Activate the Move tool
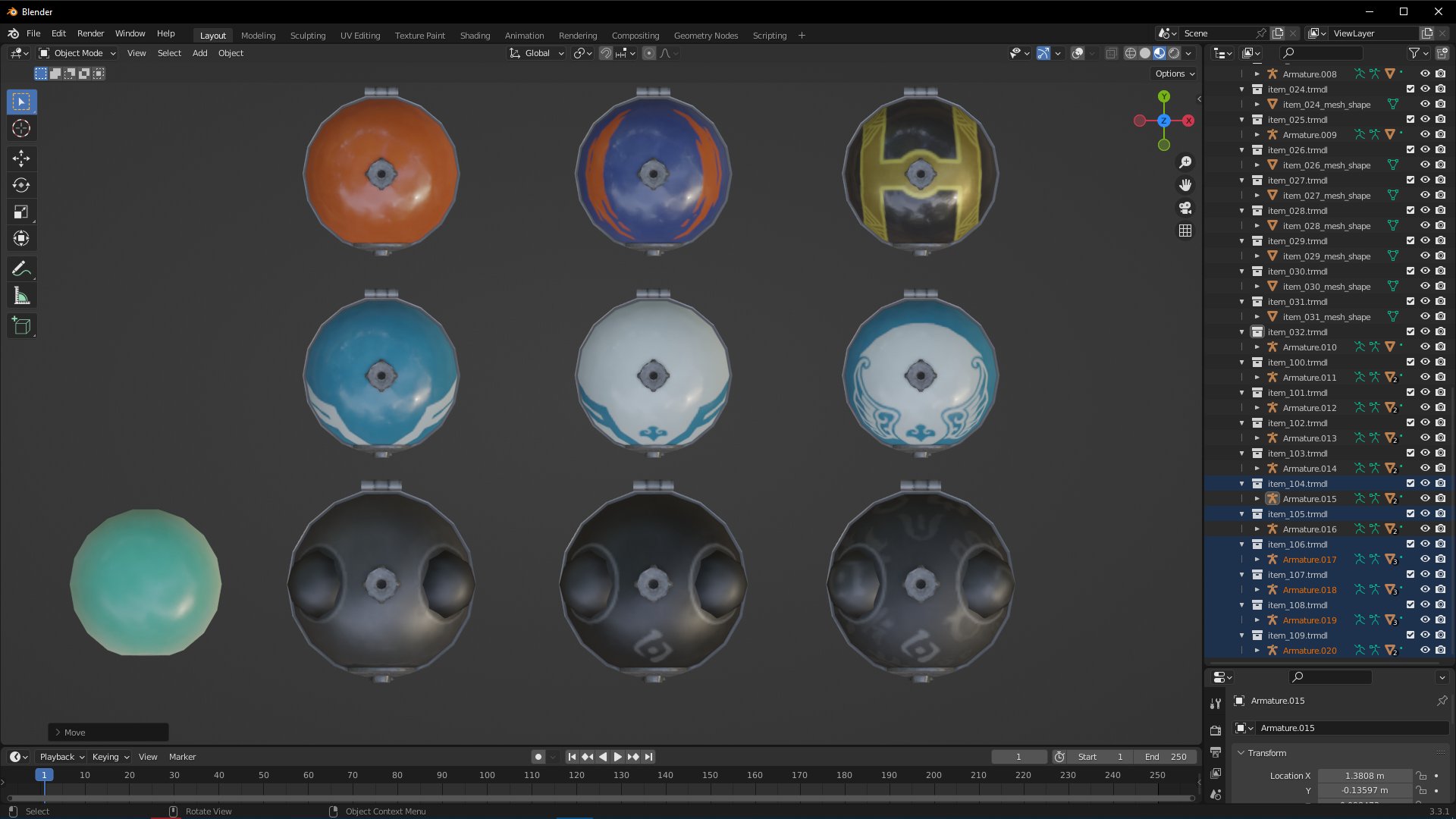Screen dimensions: 1456x819 tap(21, 158)
